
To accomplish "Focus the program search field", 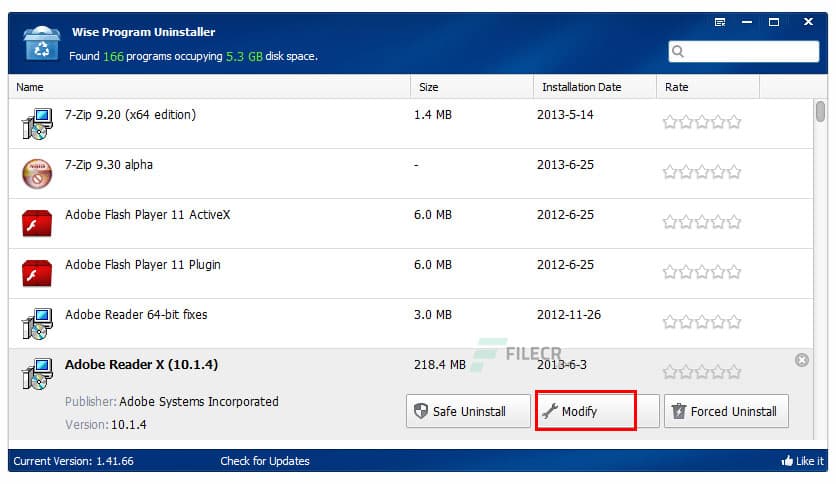I will tap(744, 52).
